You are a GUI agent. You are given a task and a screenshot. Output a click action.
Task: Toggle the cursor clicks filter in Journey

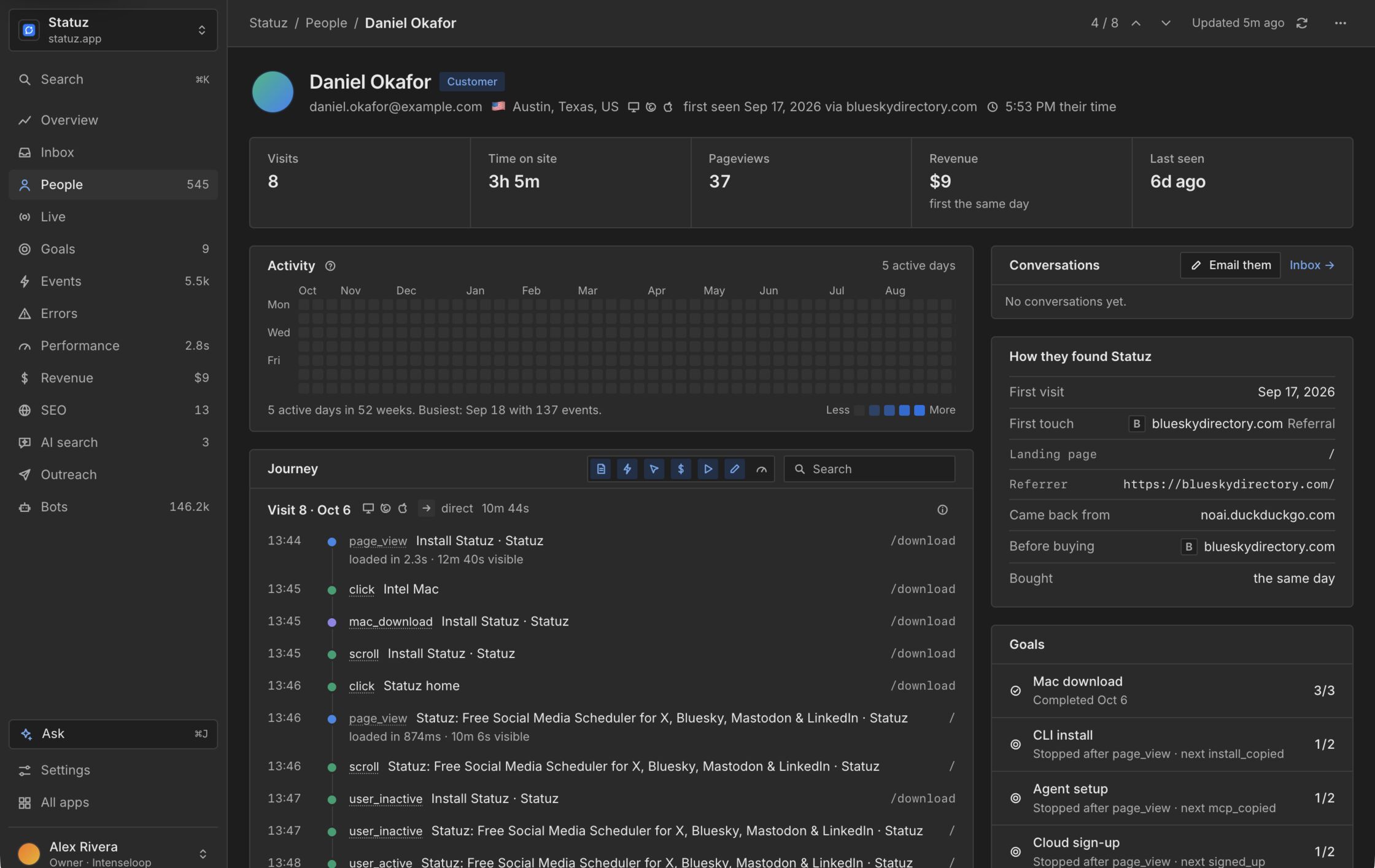coord(654,469)
